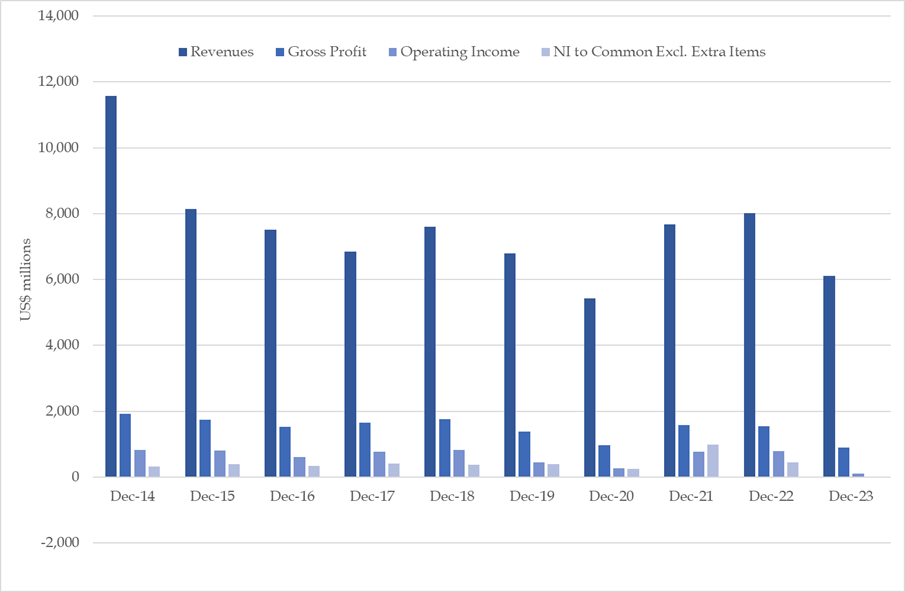
Task: Click the Revenues bar for Dec-23
Action: tap(827, 380)
